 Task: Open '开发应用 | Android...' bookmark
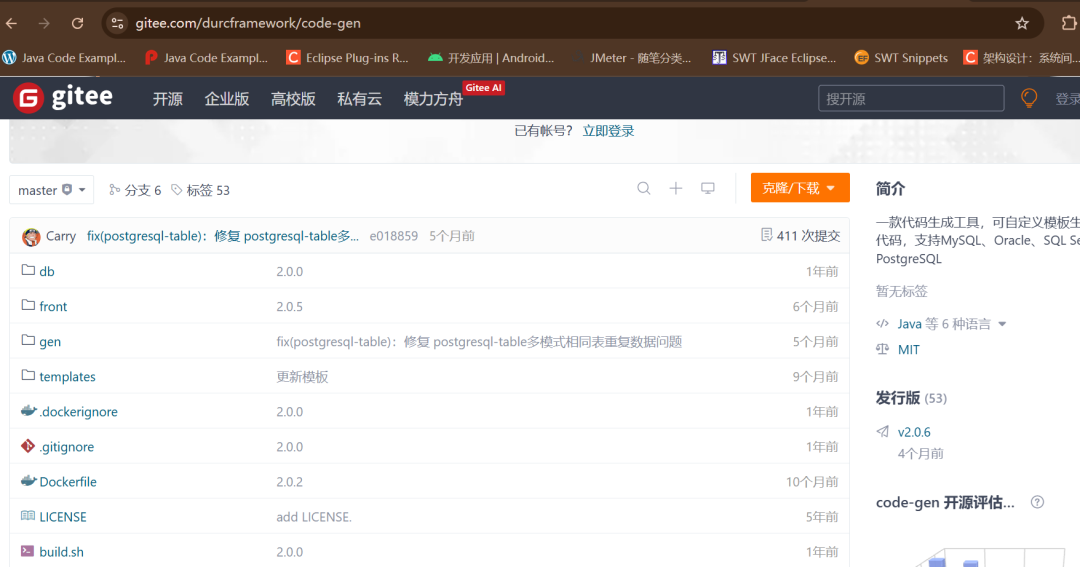pyautogui.click(x=491, y=58)
